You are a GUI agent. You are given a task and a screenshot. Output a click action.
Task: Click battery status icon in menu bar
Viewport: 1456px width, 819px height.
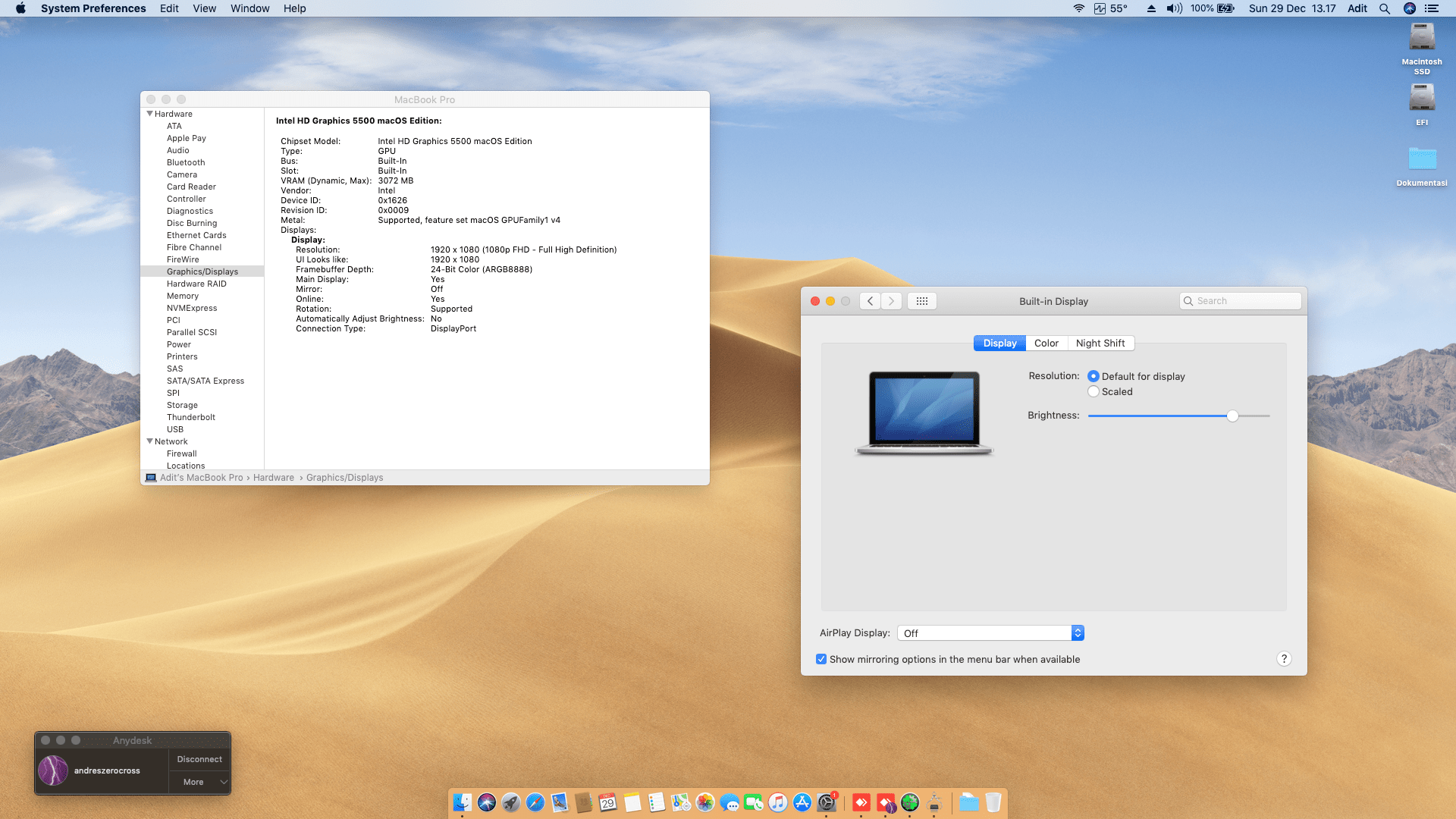tap(1225, 8)
